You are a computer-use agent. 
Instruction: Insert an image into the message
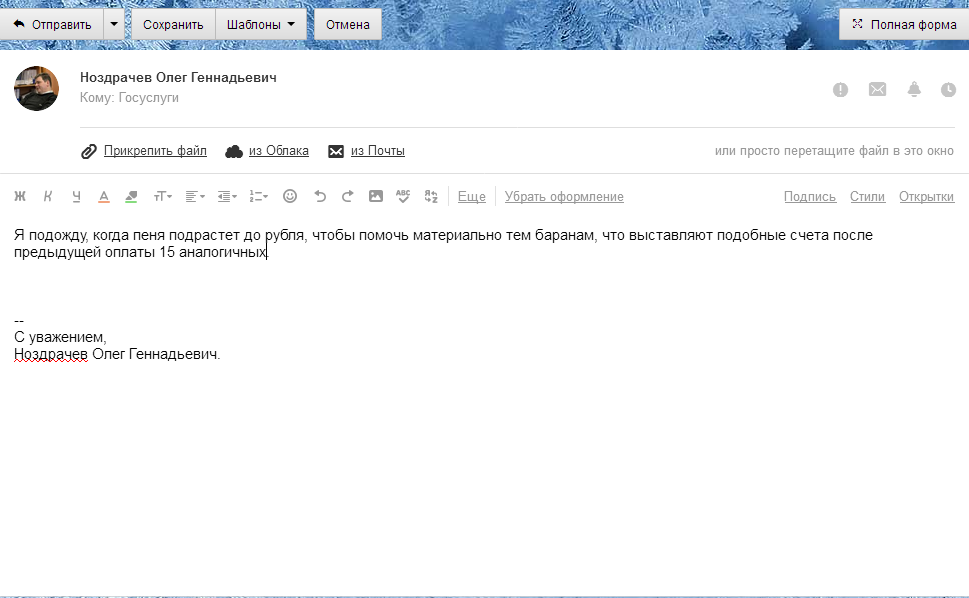[x=376, y=197]
